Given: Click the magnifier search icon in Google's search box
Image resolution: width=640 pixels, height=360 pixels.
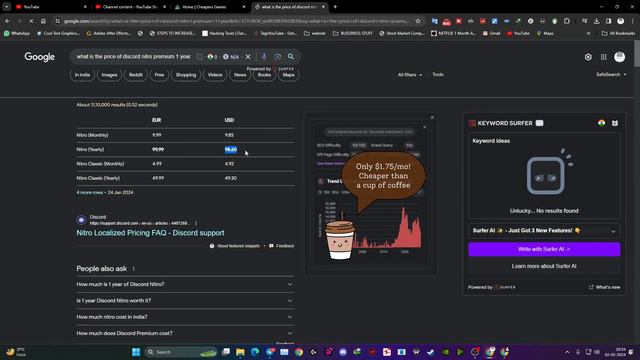Looking at the screenshot, I should tap(291, 57).
